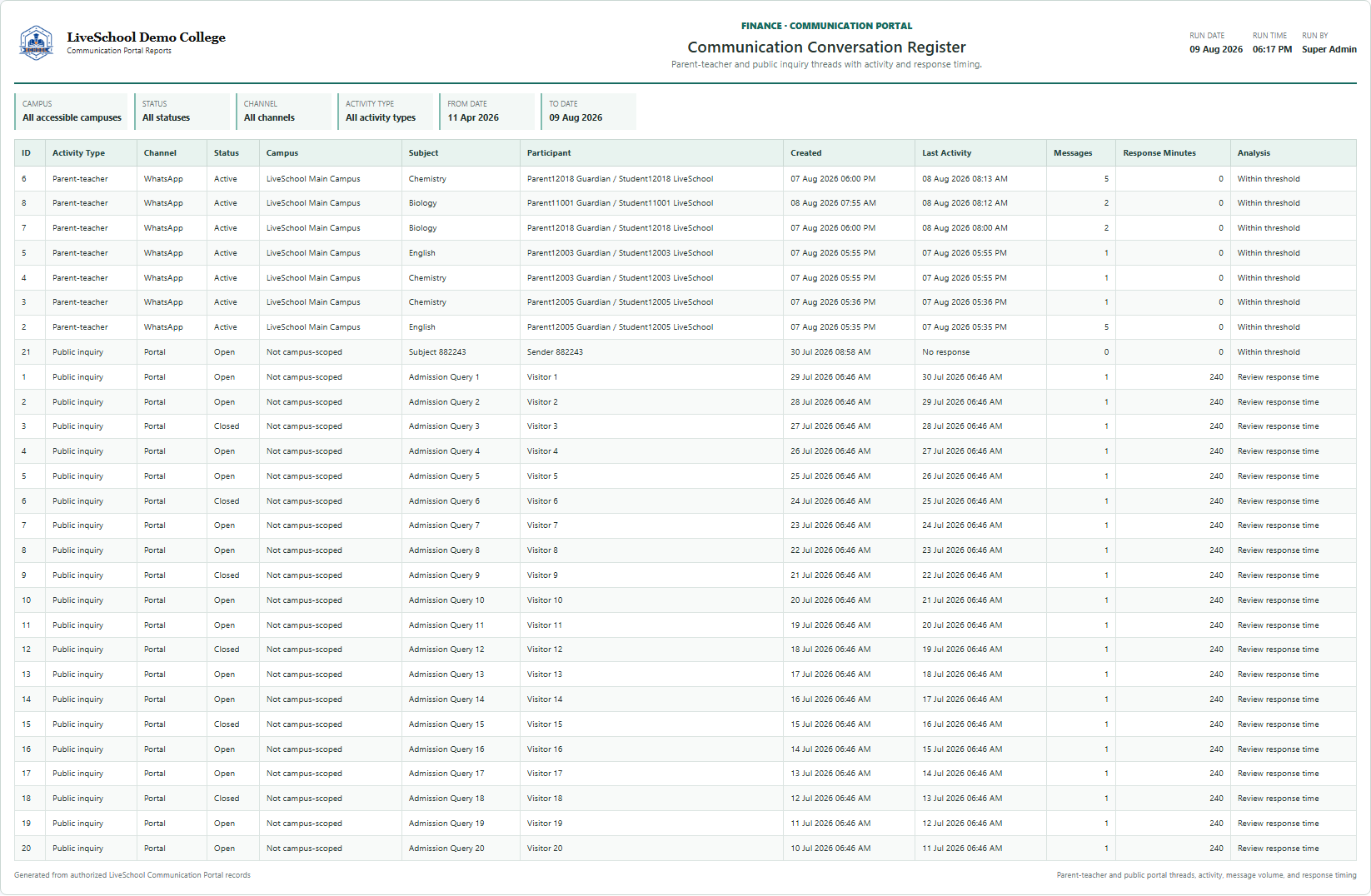
Task: Click subject 'Admission Query 7'
Action: [x=443, y=525]
